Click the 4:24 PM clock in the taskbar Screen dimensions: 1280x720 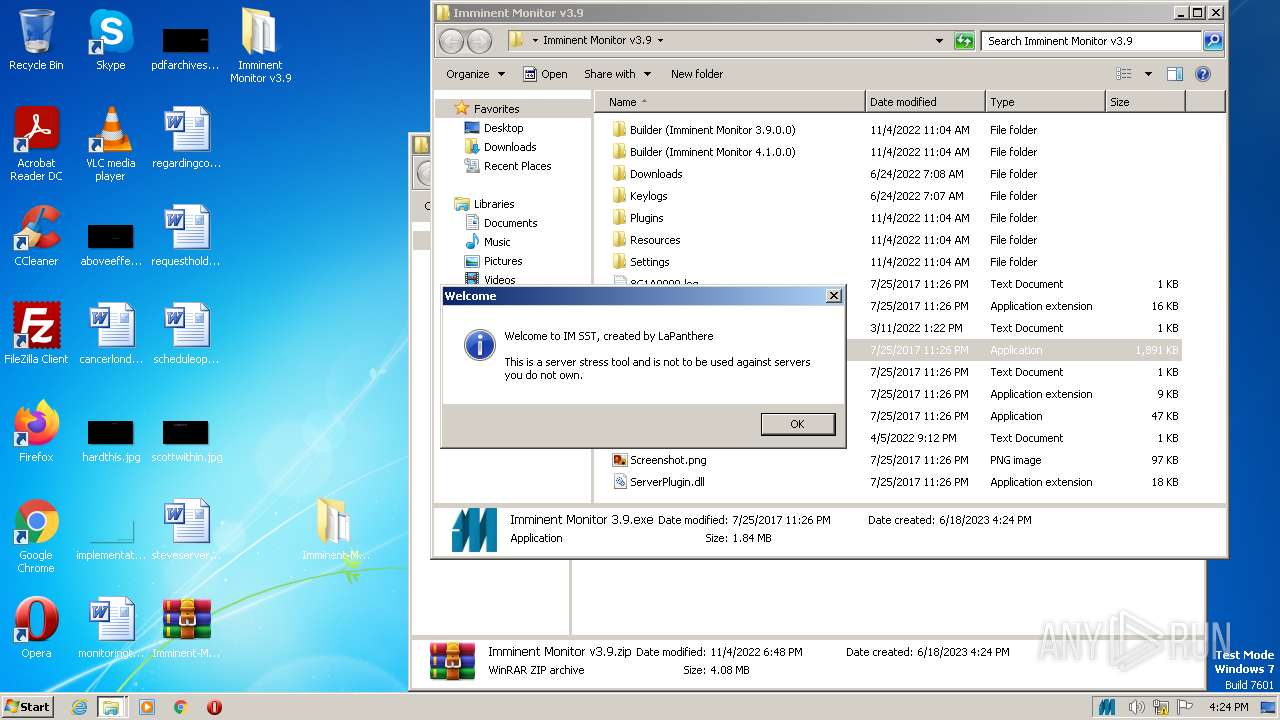coord(1228,707)
